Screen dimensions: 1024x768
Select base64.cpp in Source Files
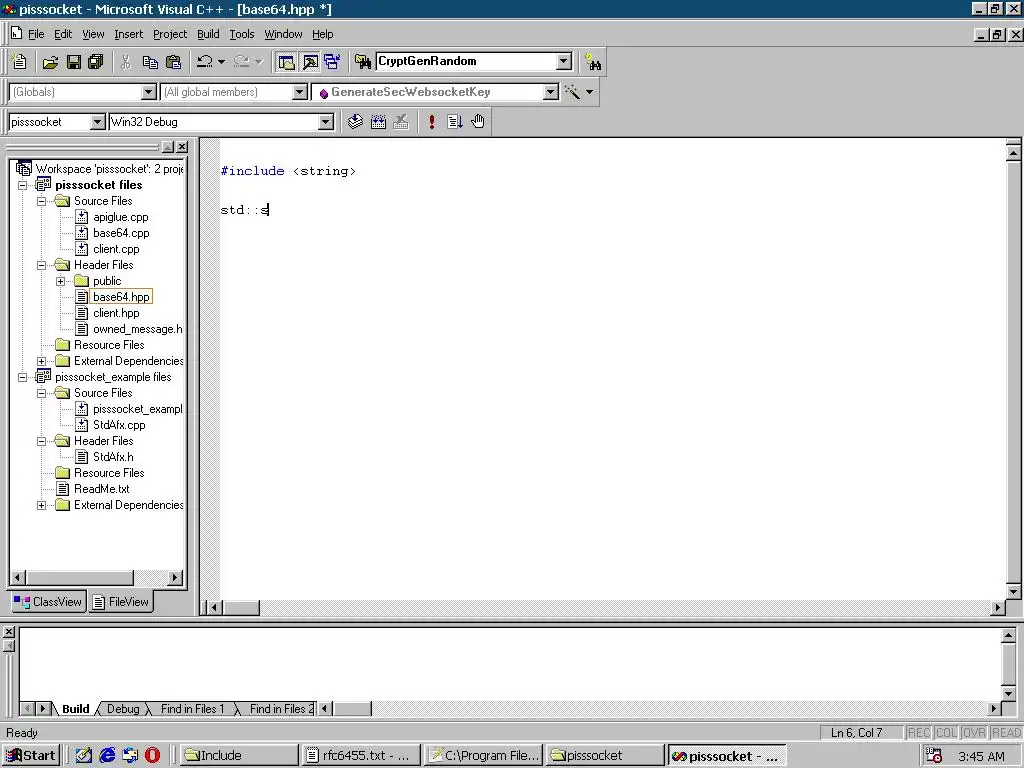(x=121, y=233)
